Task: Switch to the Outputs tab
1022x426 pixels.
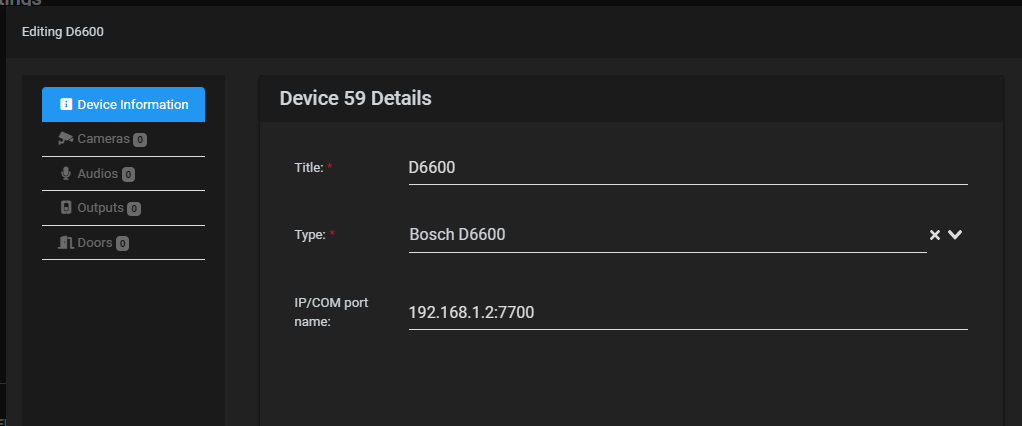Action: point(123,208)
